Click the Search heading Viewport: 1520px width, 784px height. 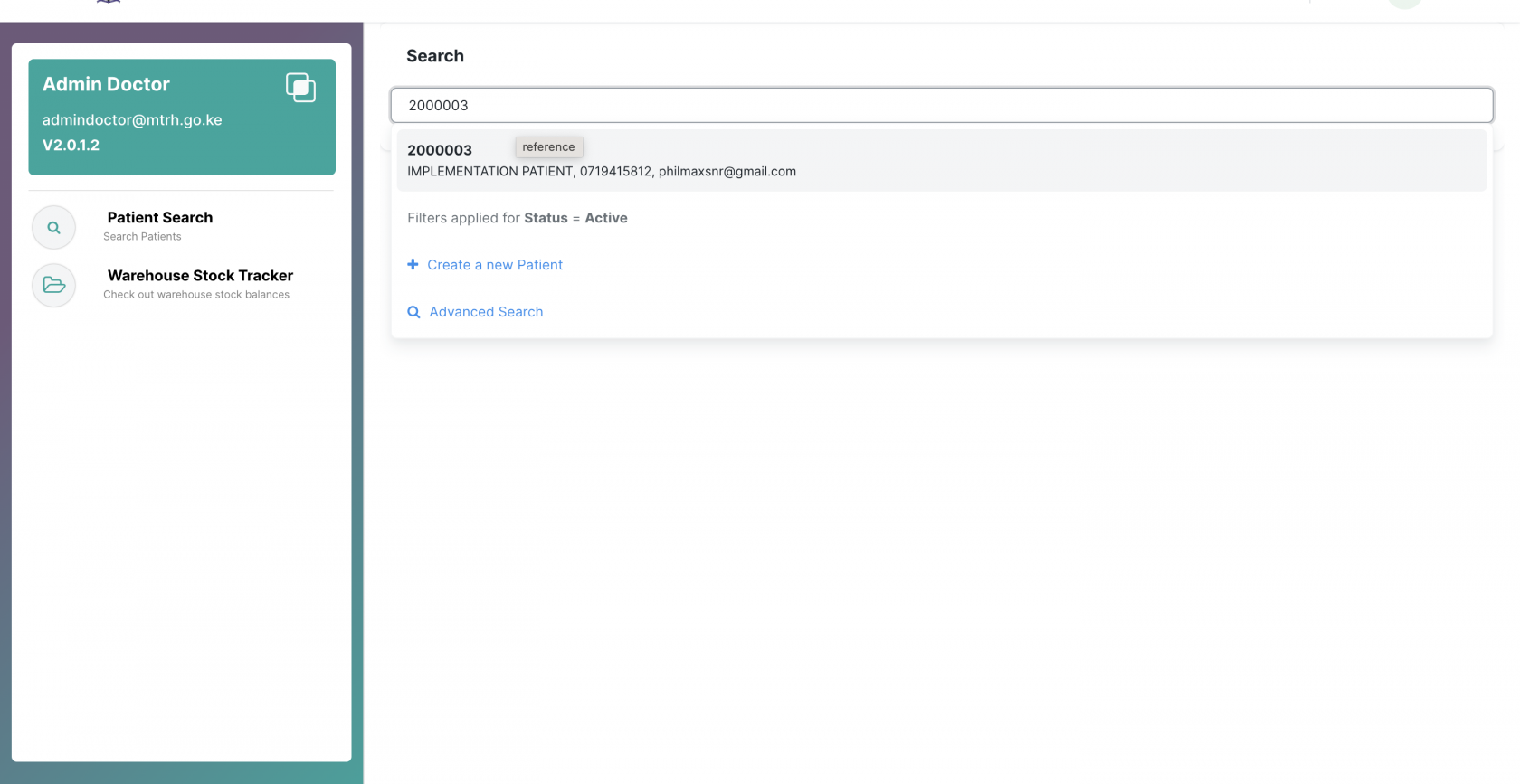pos(435,56)
